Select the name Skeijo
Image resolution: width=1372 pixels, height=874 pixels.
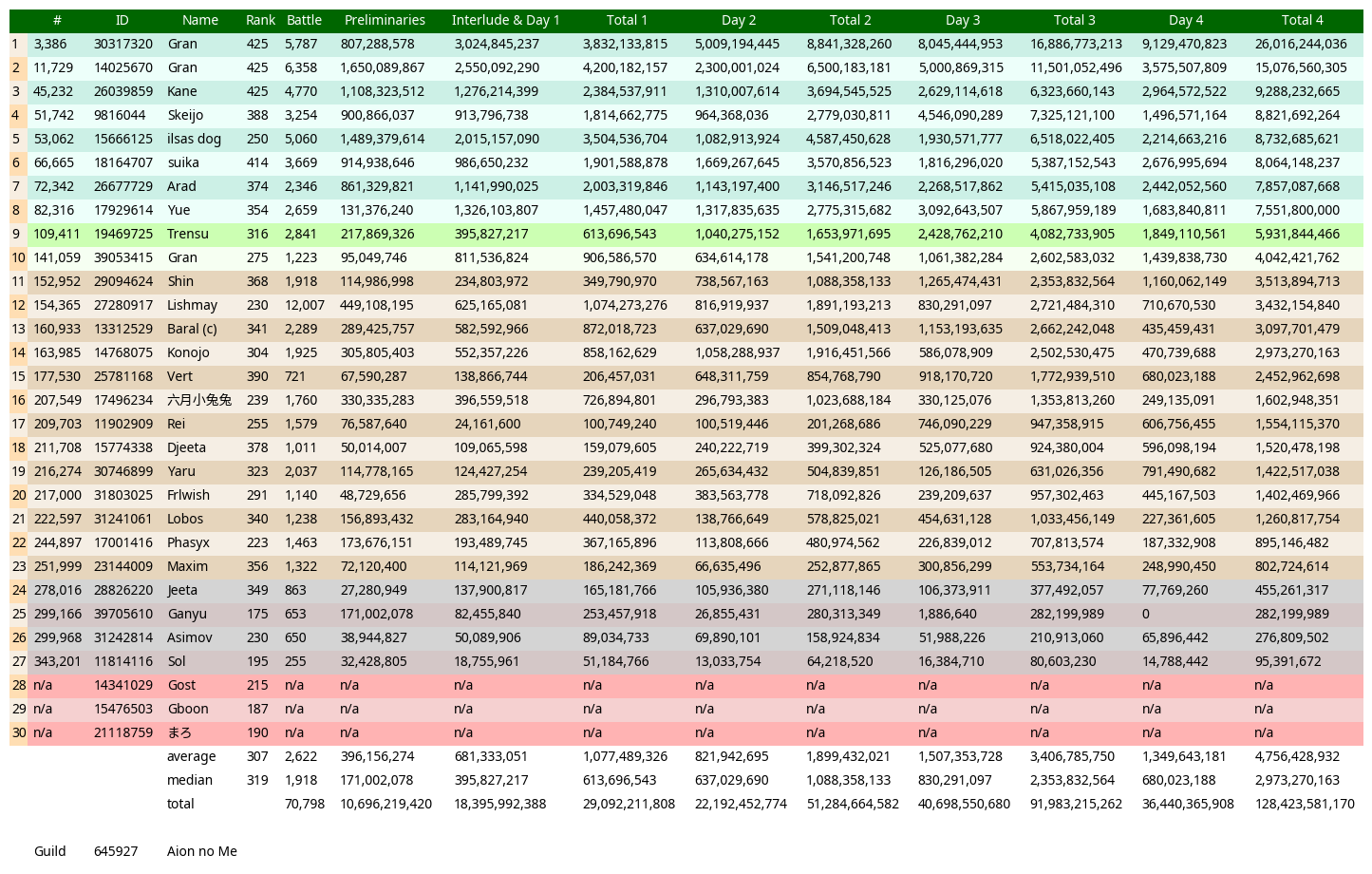click(x=185, y=115)
